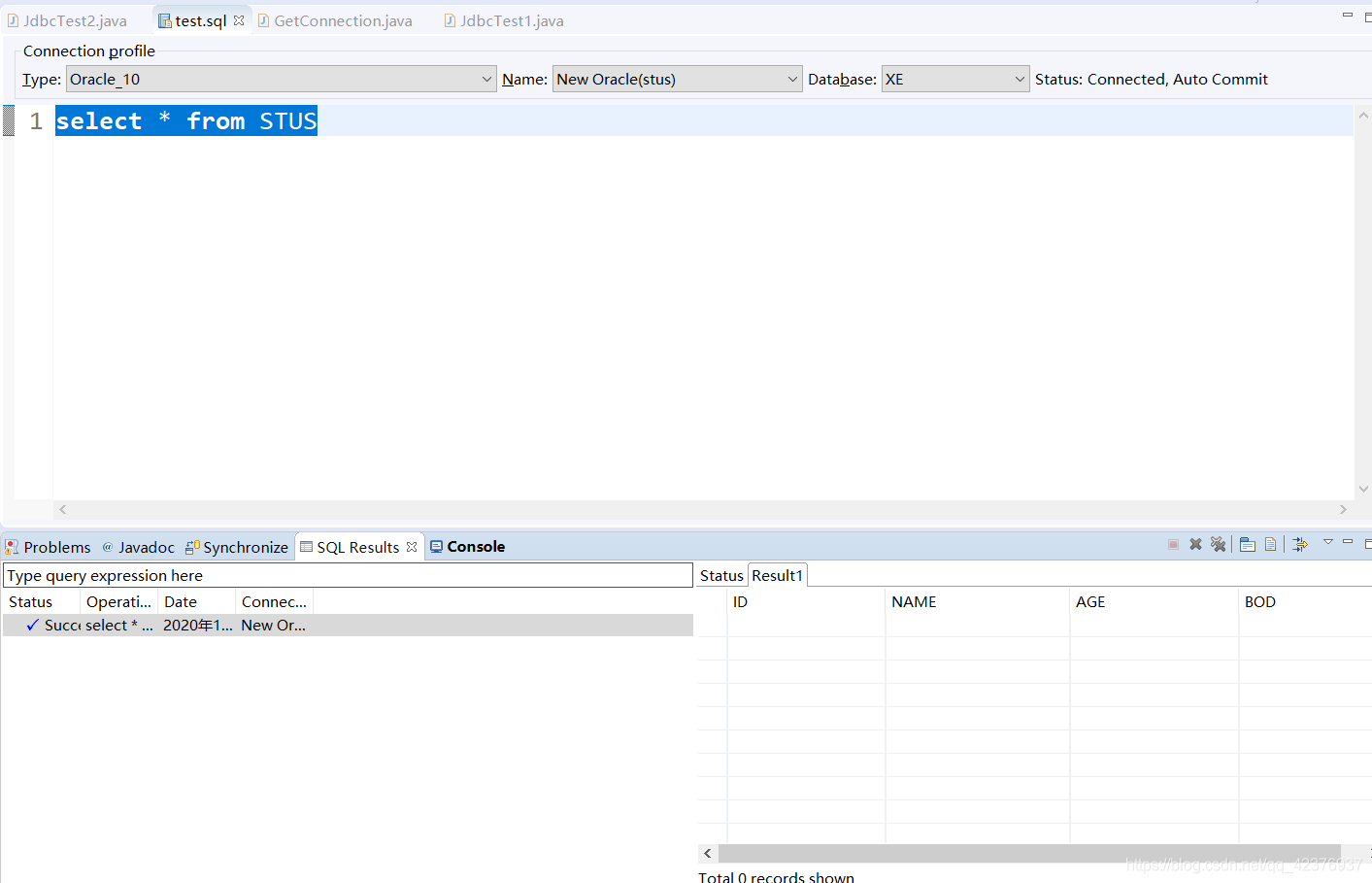
Task: Open the Console view
Action: pos(467,547)
